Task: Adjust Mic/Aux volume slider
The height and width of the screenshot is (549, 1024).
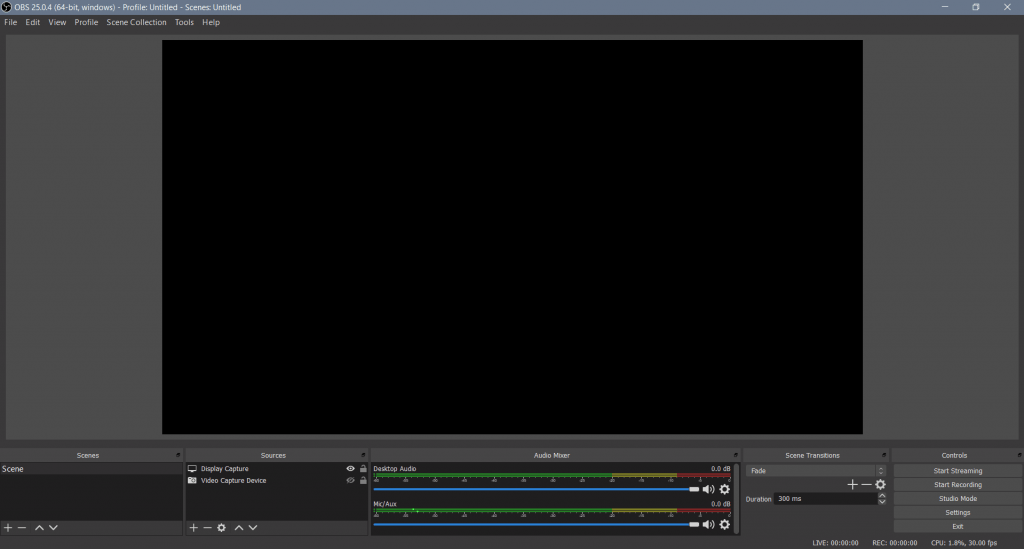Action: pos(536,524)
